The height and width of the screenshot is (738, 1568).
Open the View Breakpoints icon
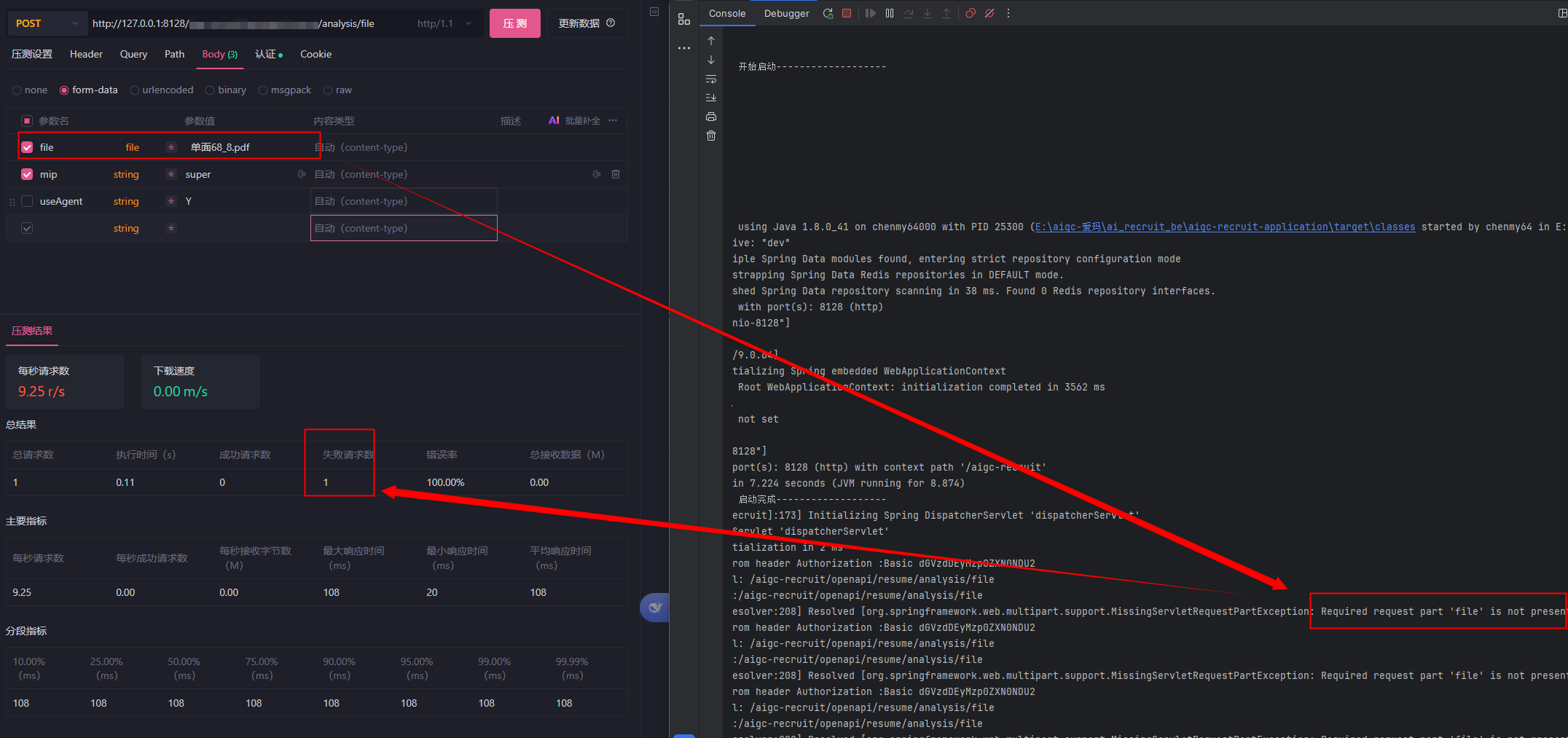pyautogui.click(x=971, y=13)
